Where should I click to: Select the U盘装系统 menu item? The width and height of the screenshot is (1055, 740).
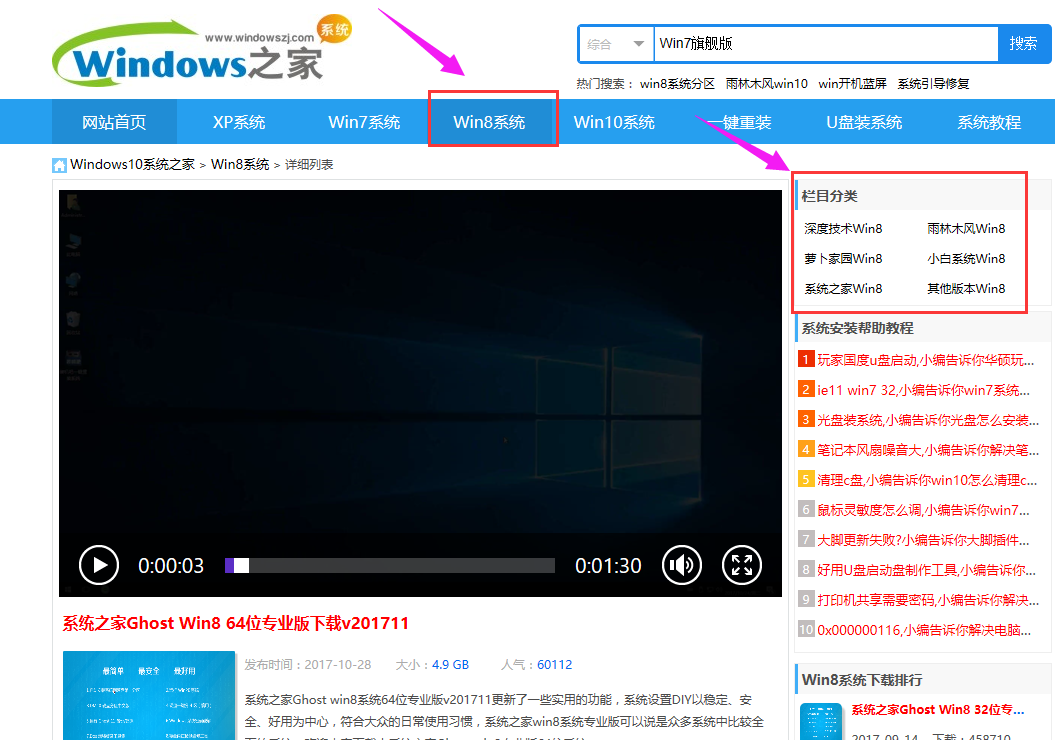864,122
